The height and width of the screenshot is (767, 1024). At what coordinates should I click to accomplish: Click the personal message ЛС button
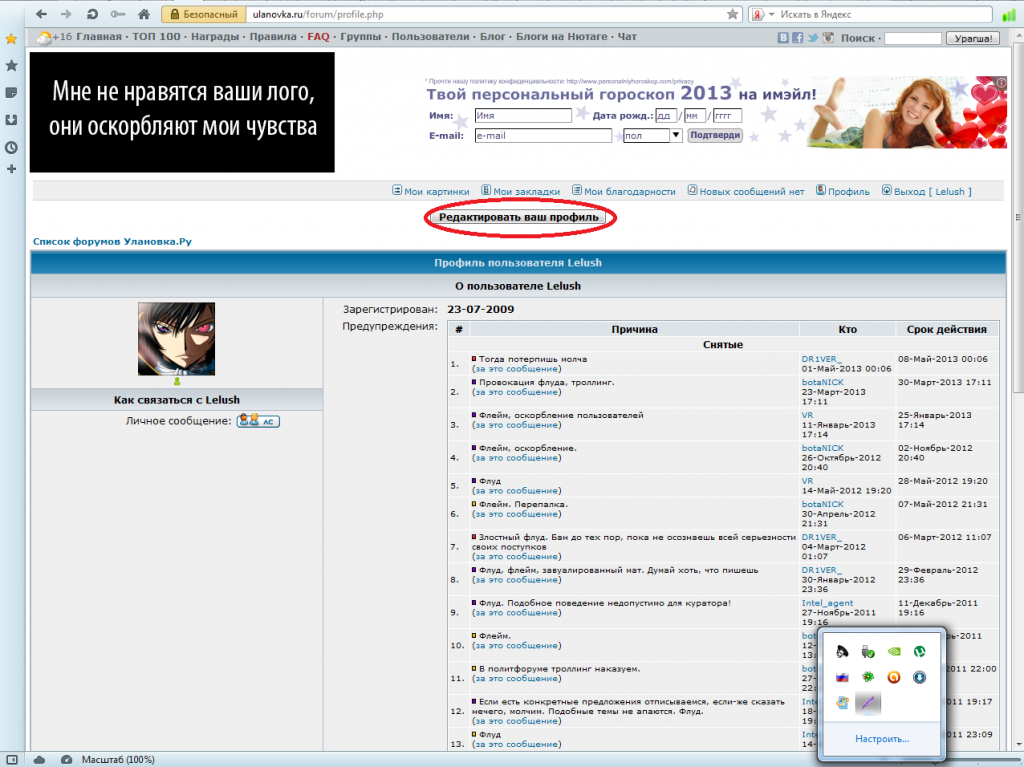click(x=258, y=421)
